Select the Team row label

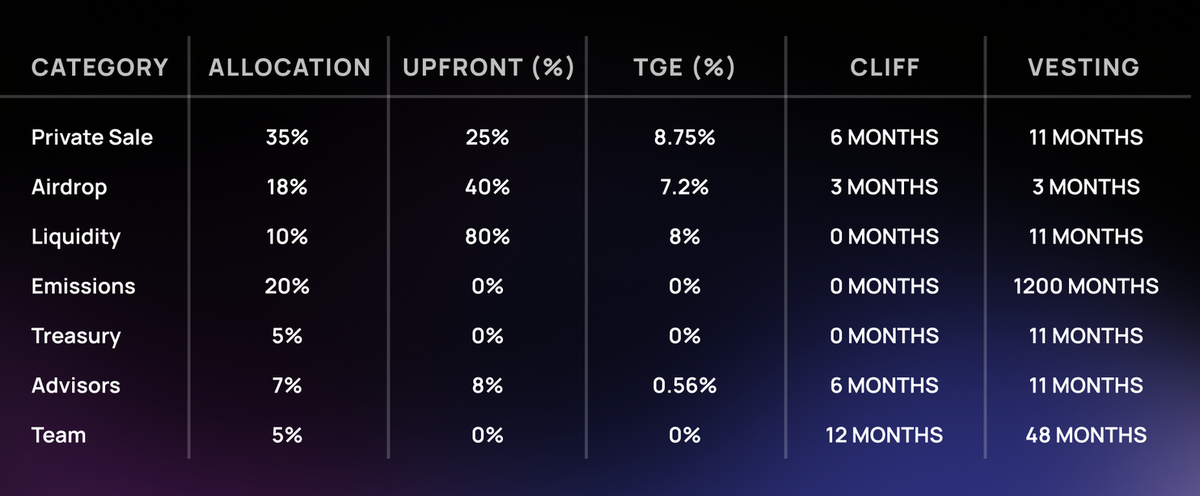(x=59, y=436)
